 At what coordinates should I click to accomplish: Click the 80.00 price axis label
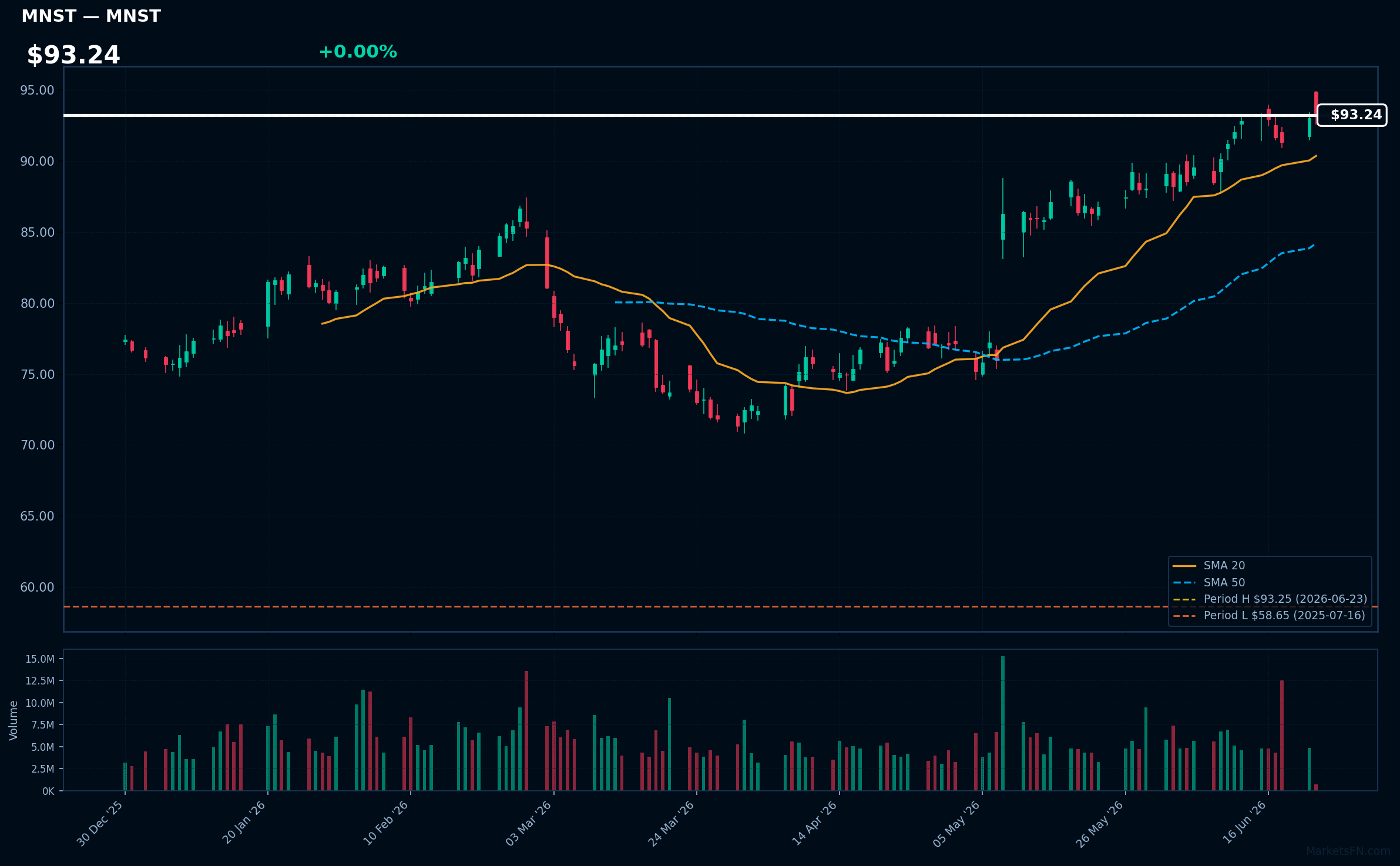tap(37, 304)
